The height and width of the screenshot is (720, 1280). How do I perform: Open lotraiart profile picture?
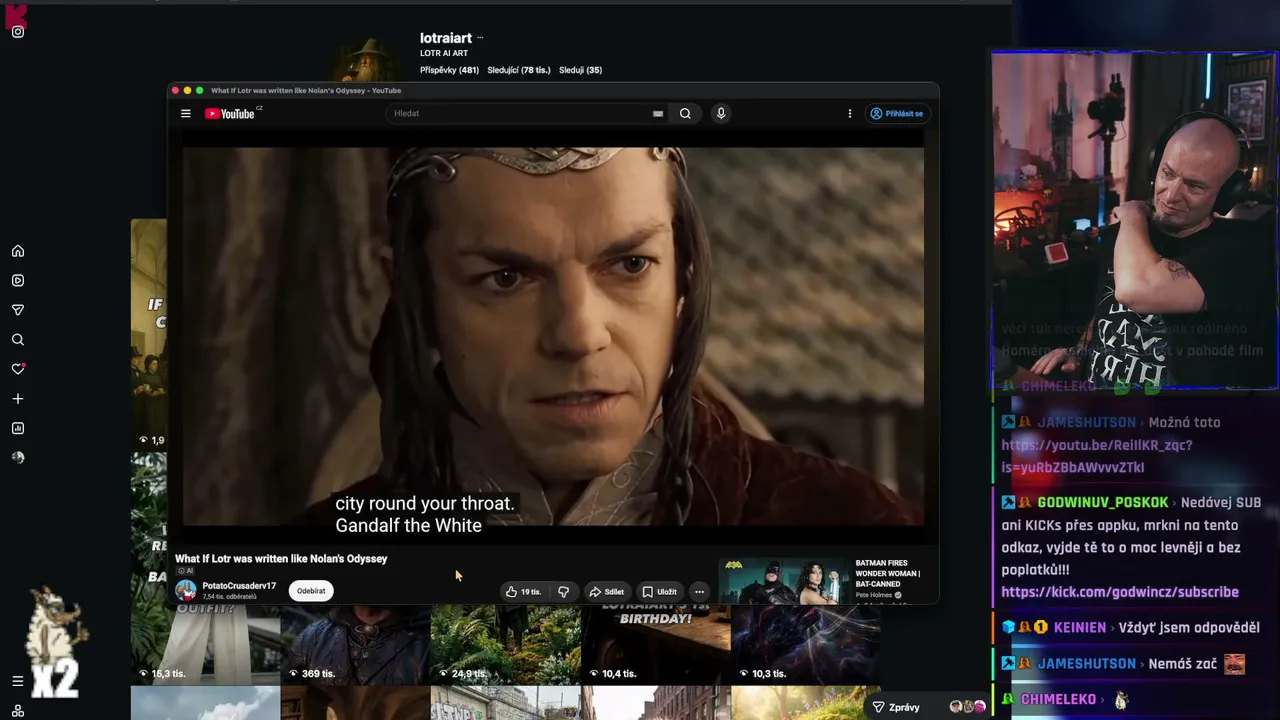click(368, 60)
